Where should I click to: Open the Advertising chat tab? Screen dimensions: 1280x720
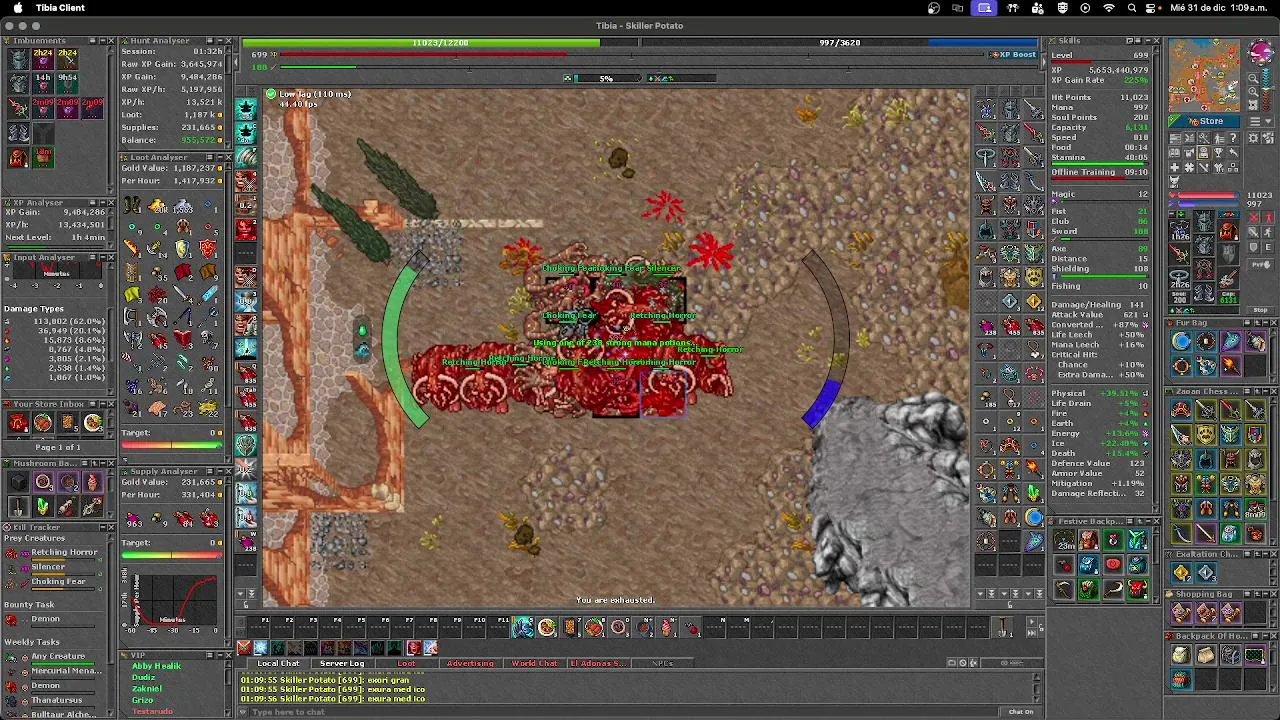[470, 663]
